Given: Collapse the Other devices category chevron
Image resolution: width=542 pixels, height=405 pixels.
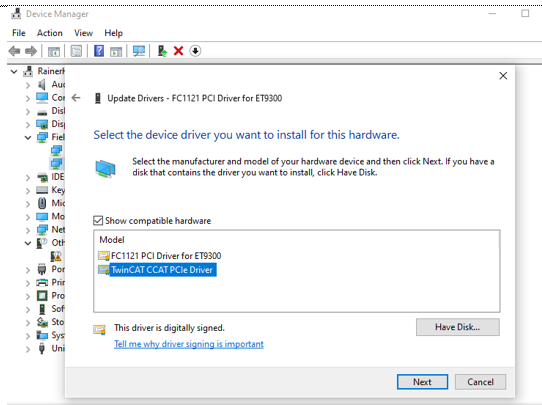Looking at the screenshot, I should (x=28, y=243).
